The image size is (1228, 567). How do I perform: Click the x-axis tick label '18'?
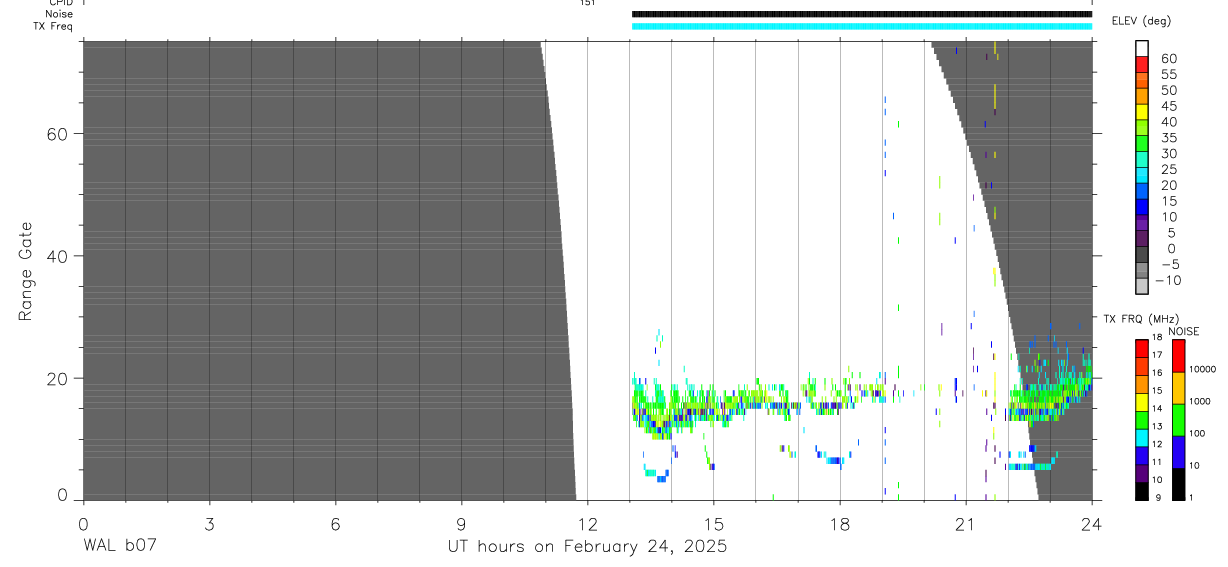point(840,523)
